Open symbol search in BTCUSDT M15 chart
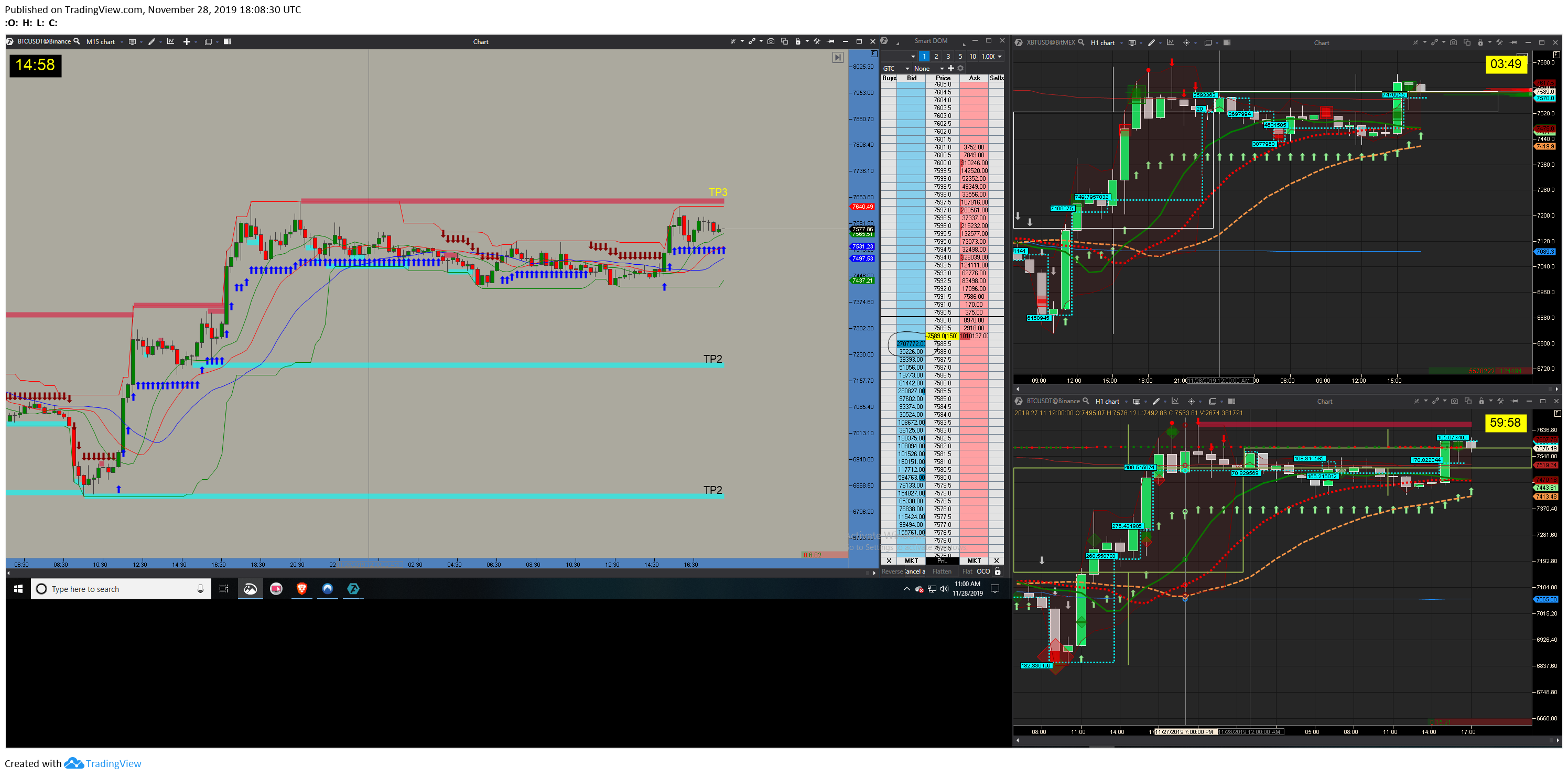This screenshot has height=777, width=1568. 77,41
